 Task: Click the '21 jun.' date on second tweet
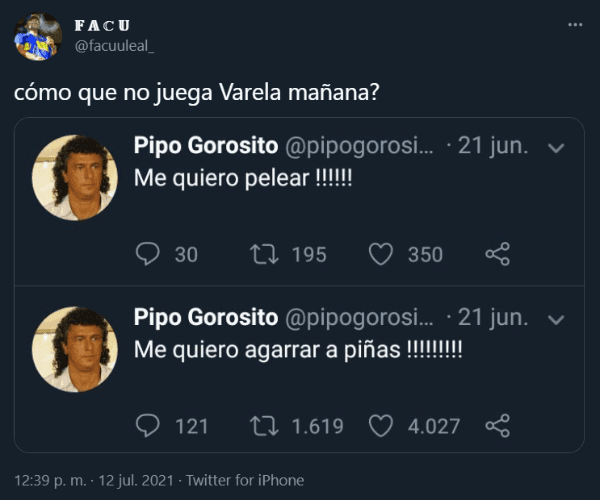(493, 318)
